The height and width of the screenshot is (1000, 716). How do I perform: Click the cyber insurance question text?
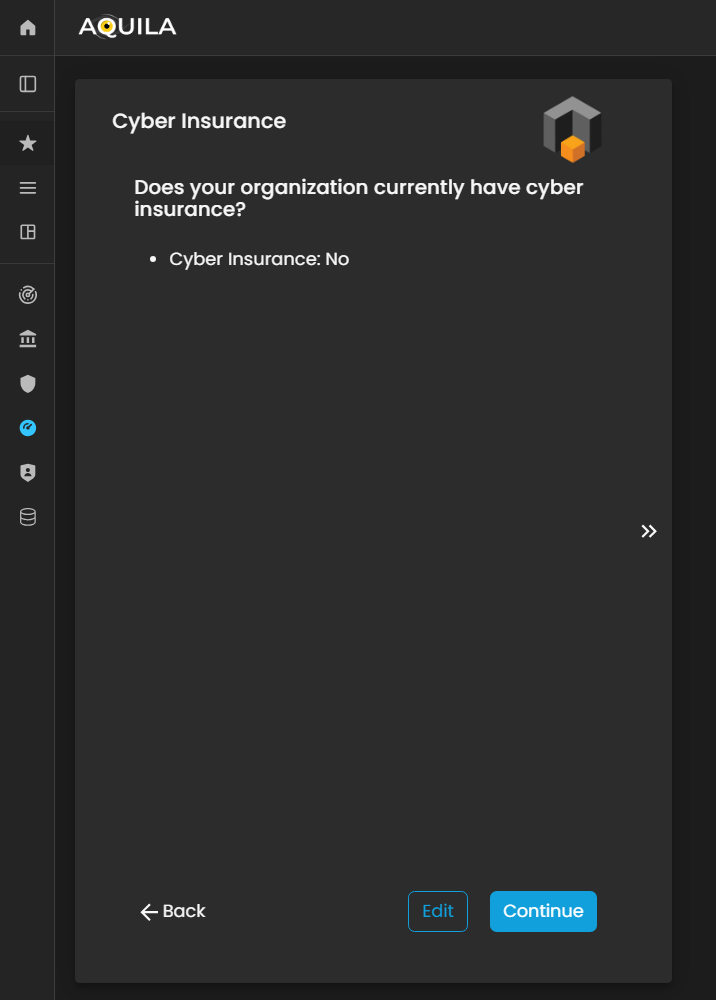pyautogui.click(x=358, y=198)
